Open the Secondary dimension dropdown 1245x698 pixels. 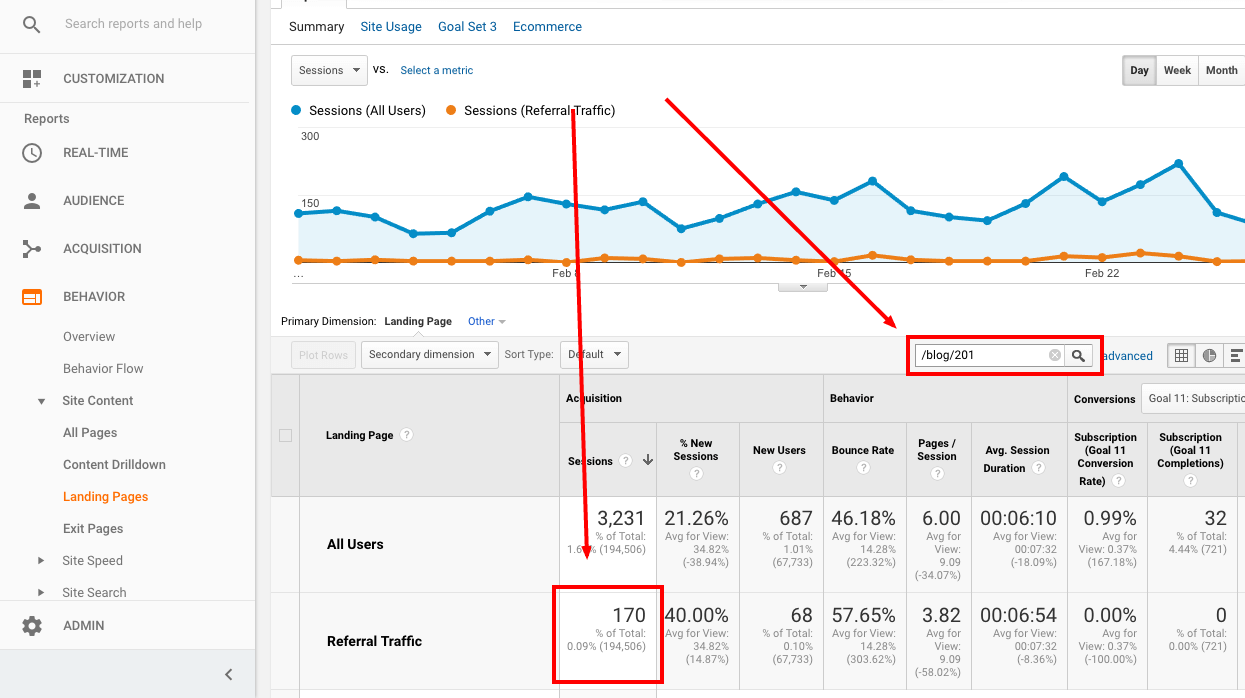429,354
